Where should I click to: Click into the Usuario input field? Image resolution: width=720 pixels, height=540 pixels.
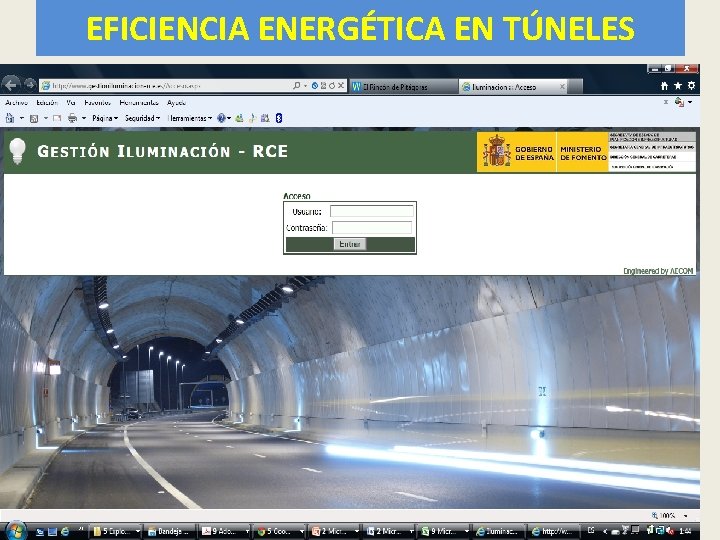[x=371, y=211]
